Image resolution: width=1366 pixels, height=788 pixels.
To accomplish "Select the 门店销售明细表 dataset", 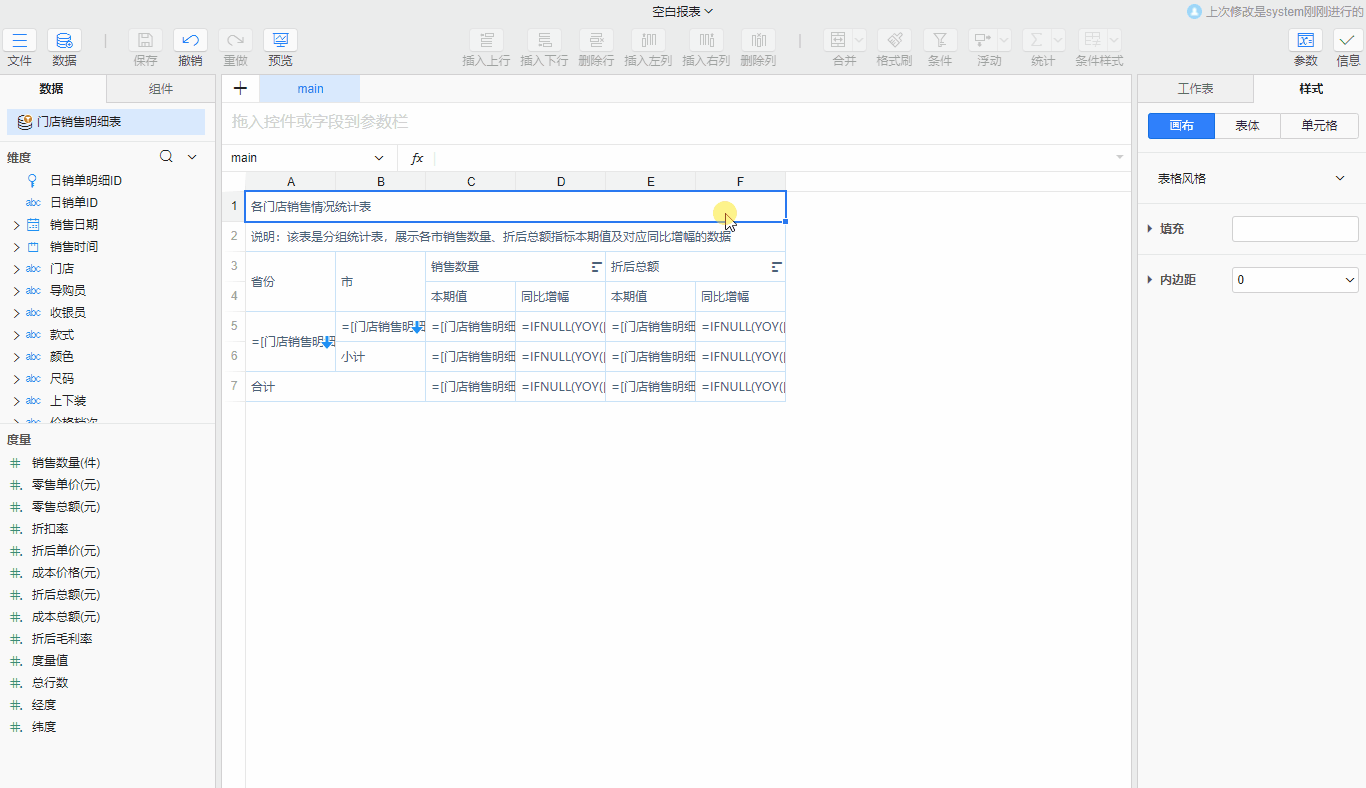I will coord(79,122).
